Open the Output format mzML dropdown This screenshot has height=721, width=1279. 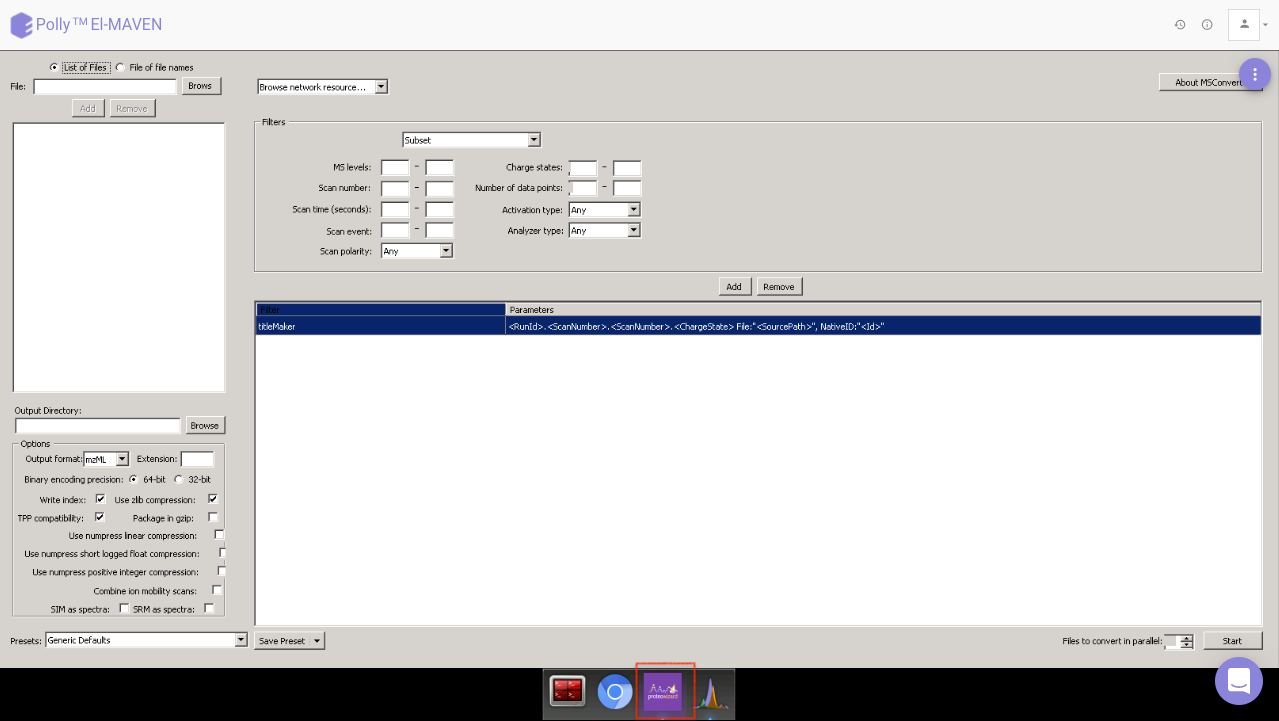click(107, 459)
